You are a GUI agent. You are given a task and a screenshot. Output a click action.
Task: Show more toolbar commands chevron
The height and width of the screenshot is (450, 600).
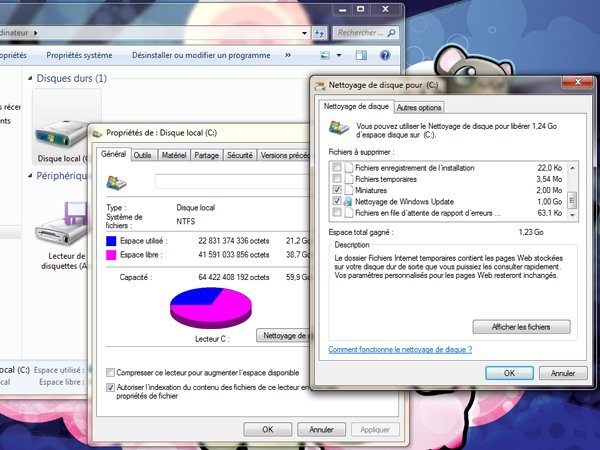(288, 55)
